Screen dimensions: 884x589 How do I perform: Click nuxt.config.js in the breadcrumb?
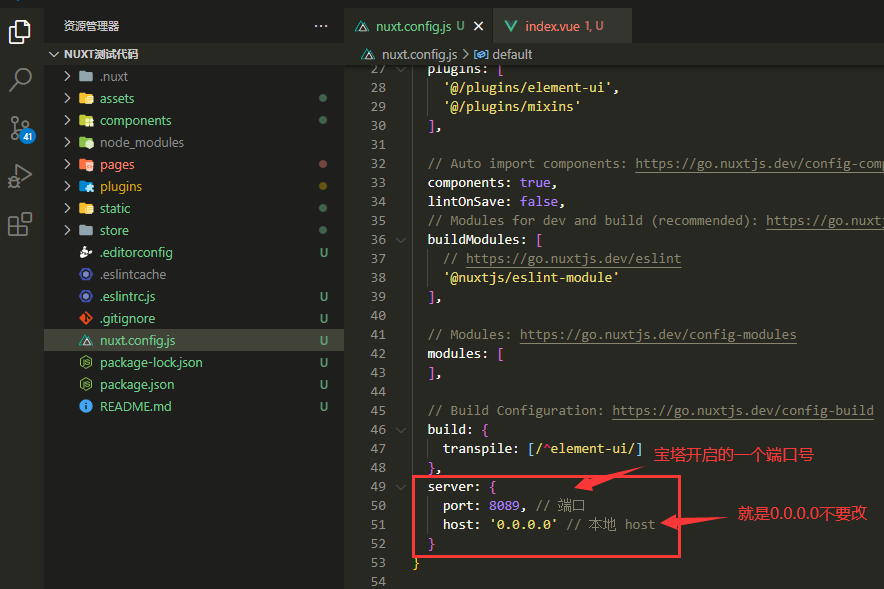coord(419,55)
